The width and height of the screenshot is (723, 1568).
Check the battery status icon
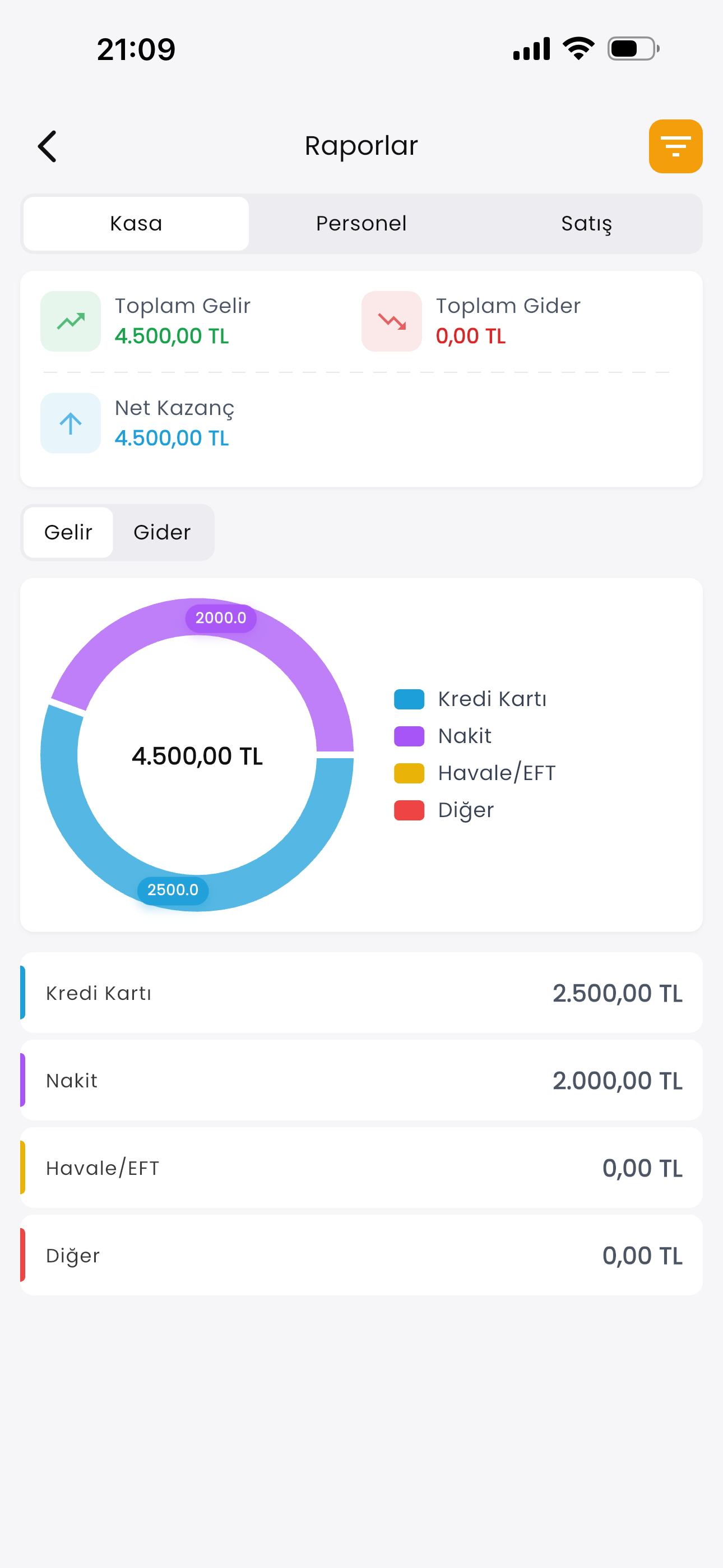(x=633, y=49)
